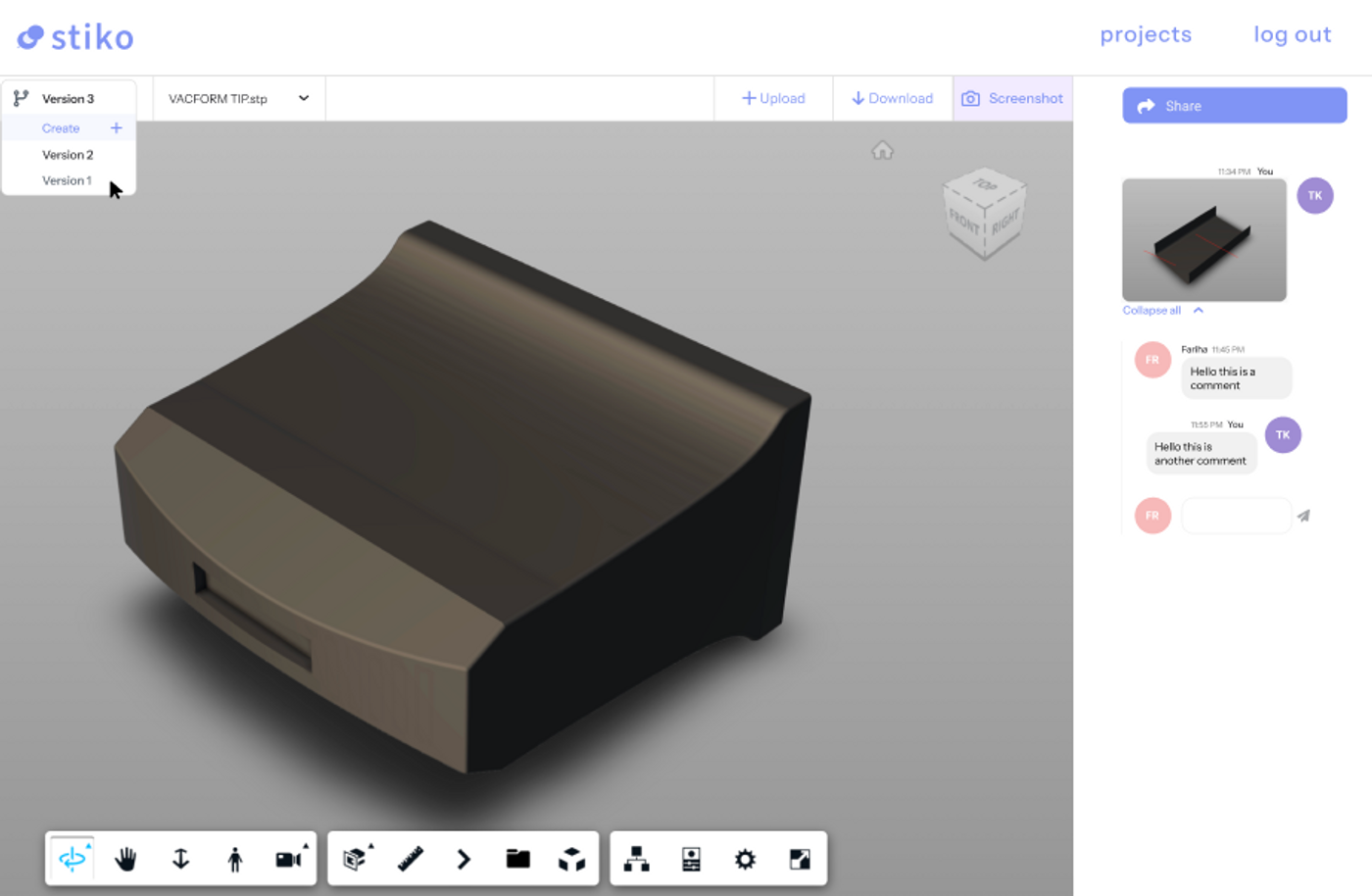The height and width of the screenshot is (896, 1372).
Task: Expand the Version 3 version selector
Action: coord(69,99)
